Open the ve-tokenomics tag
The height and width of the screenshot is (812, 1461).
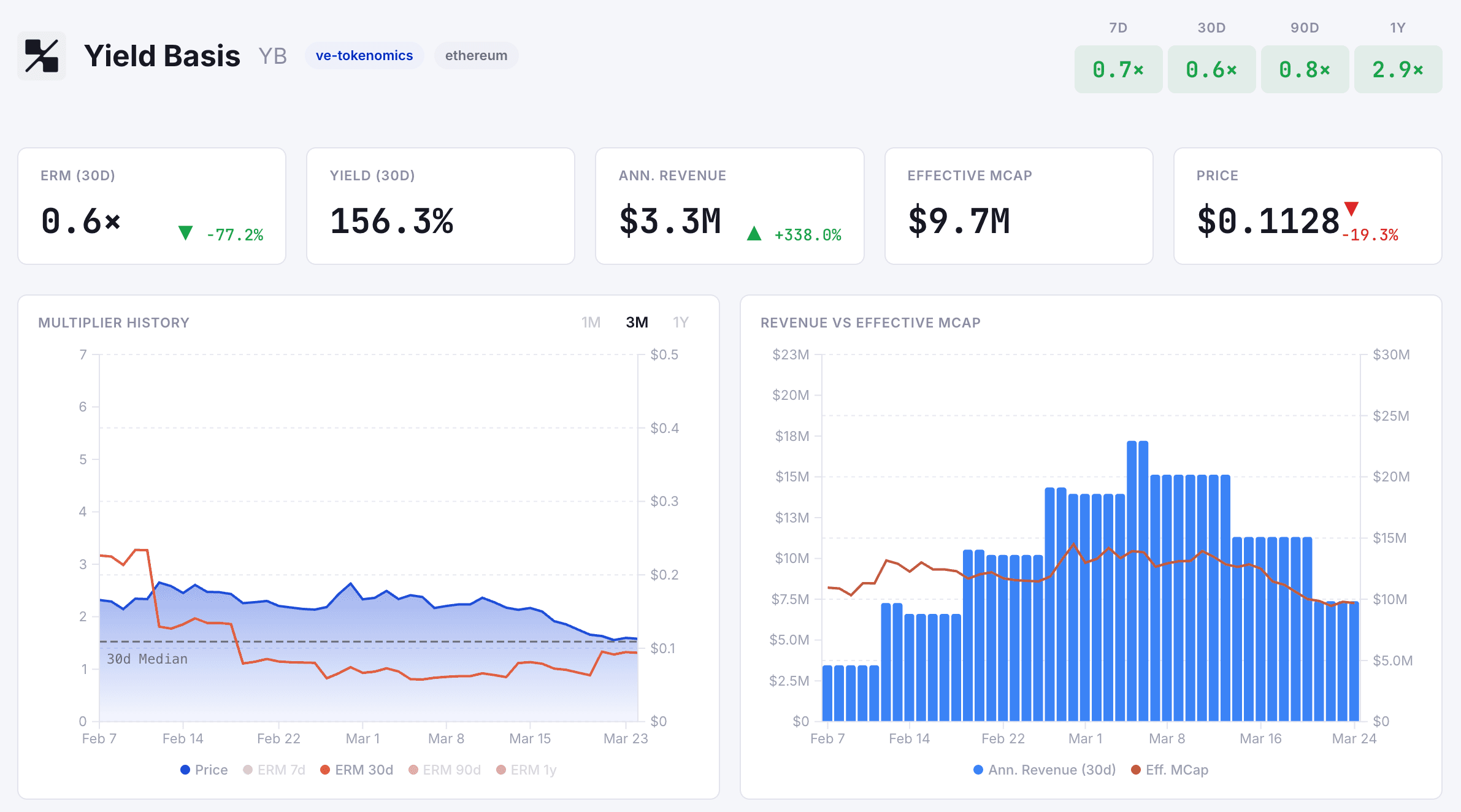[364, 55]
